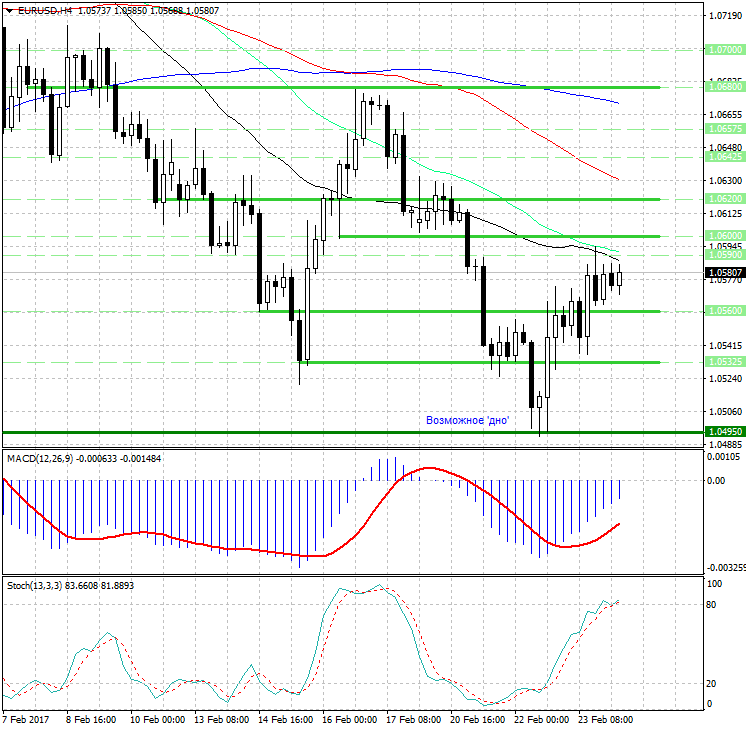The height and width of the screenshot is (731, 746).
Task: Click the current price tag 1.05807
Action: tap(724, 272)
